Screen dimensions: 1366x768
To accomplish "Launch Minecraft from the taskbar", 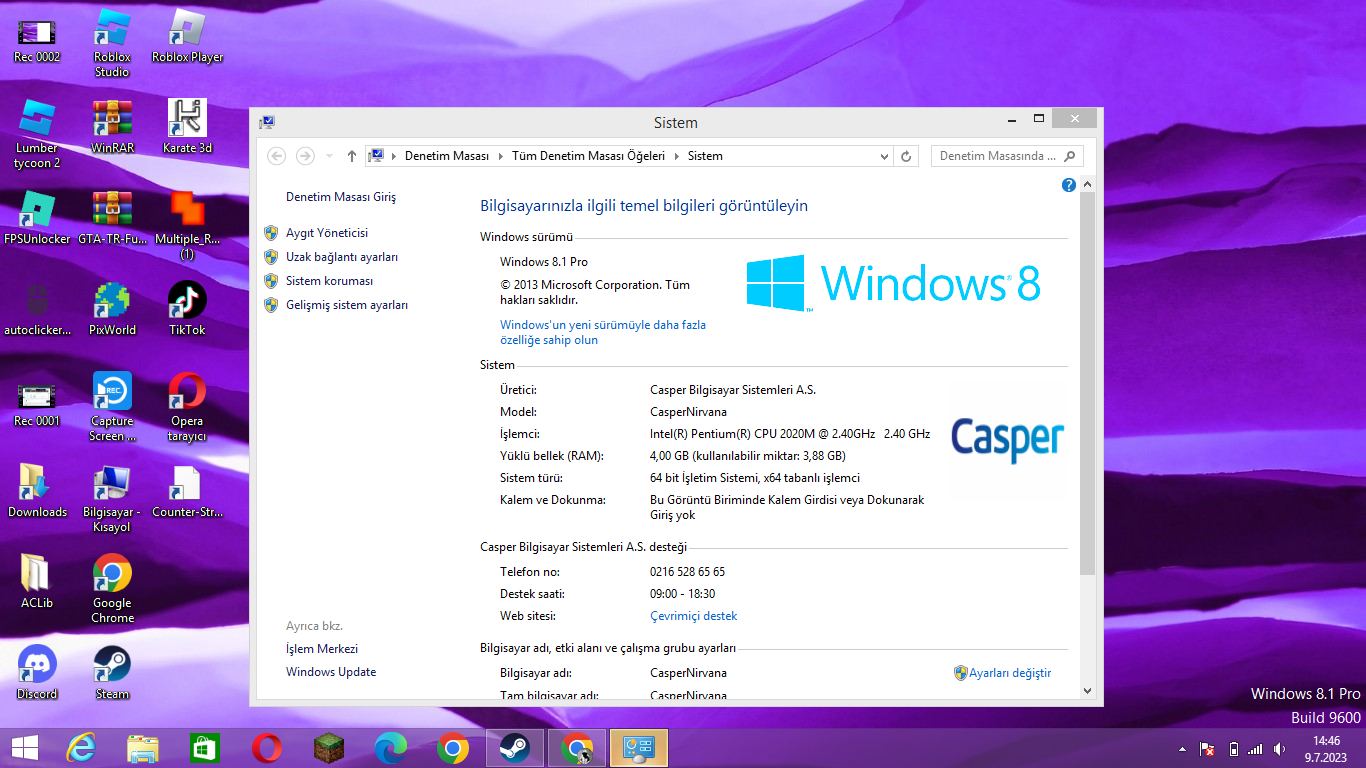I will coord(329,748).
